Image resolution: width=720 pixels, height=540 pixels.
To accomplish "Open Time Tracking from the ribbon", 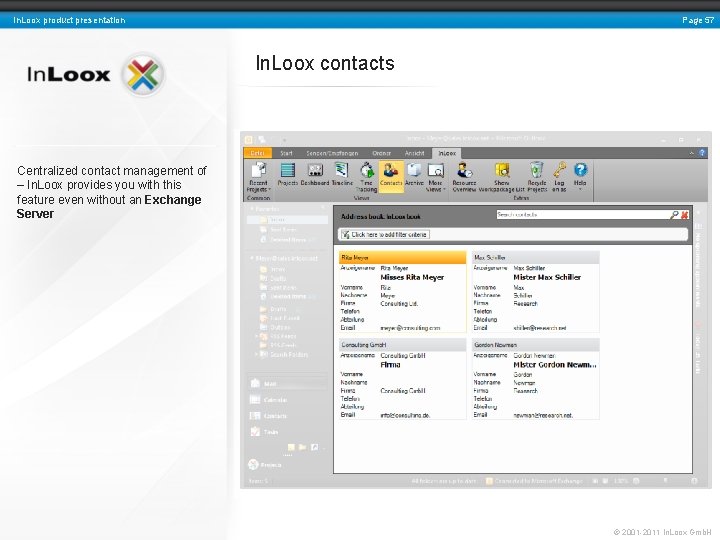I will [x=366, y=177].
